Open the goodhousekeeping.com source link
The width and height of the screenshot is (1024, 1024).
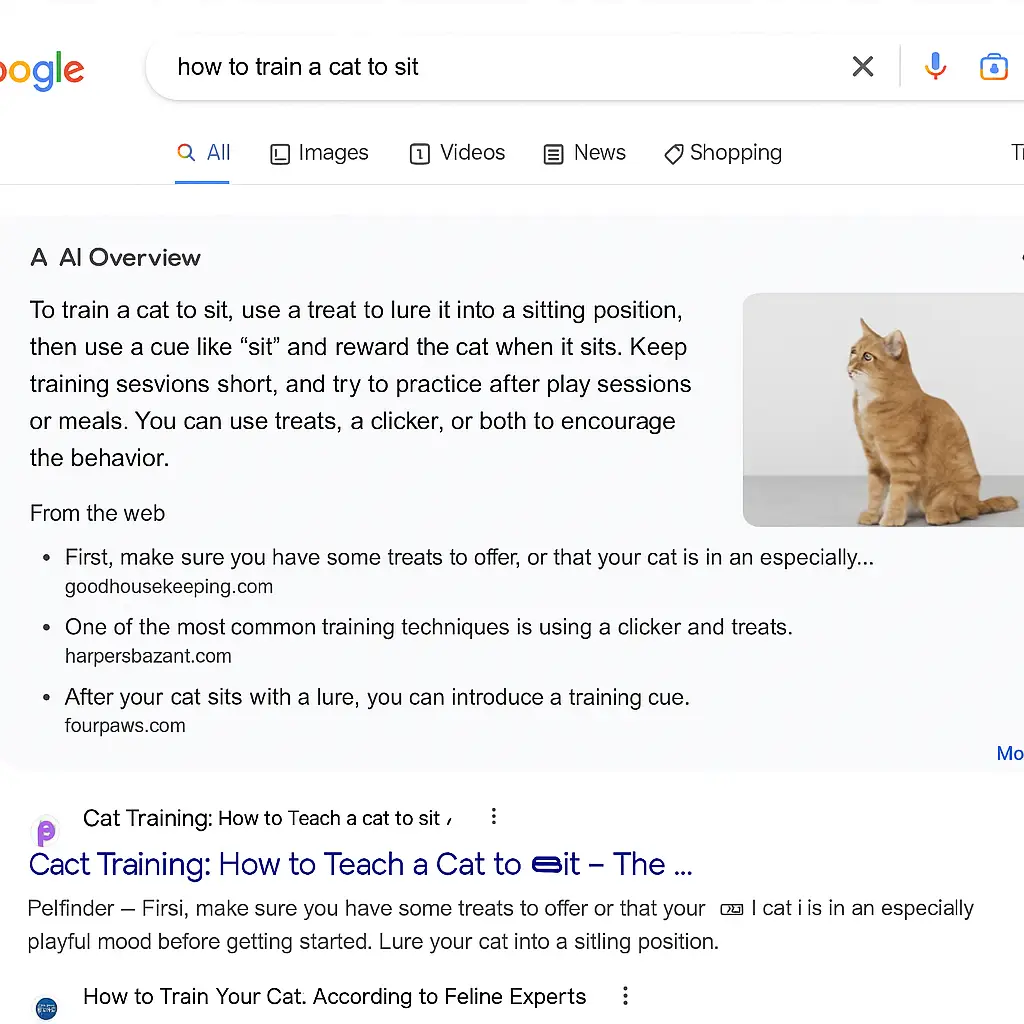click(x=169, y=587)
